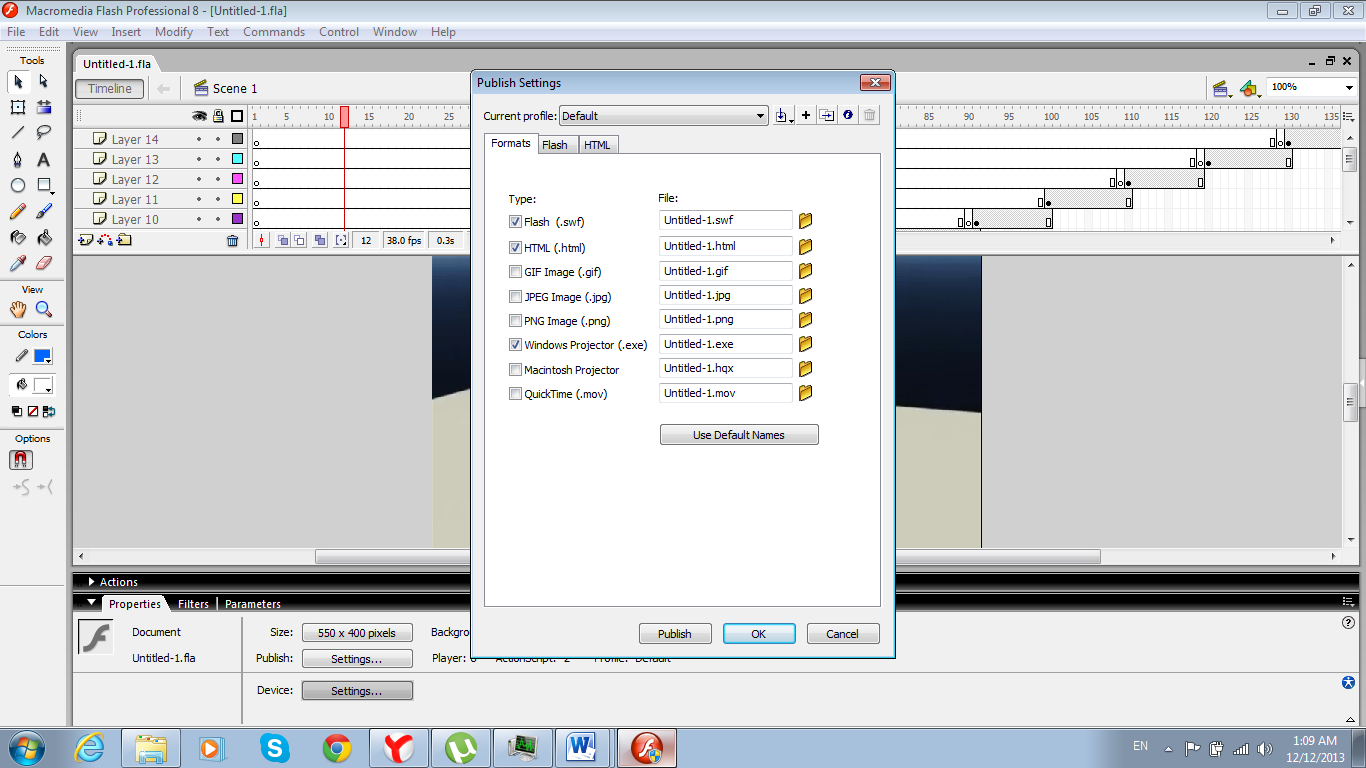
Task: Open the Import/Export profile dropdown
Action: pos(784,116)
